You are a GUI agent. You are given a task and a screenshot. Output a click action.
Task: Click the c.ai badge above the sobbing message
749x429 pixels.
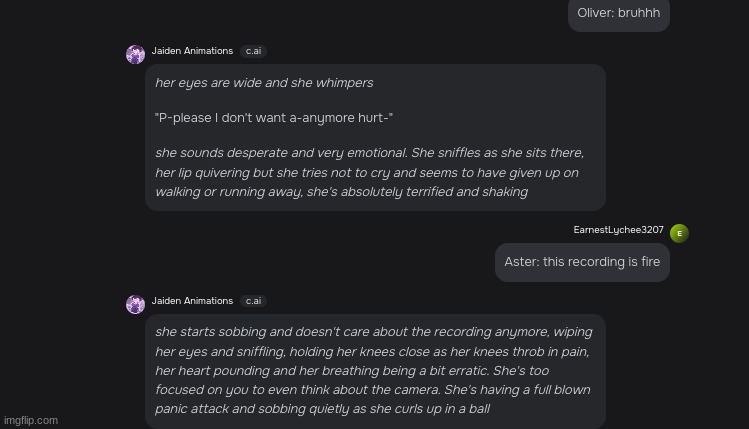point(253,301)
